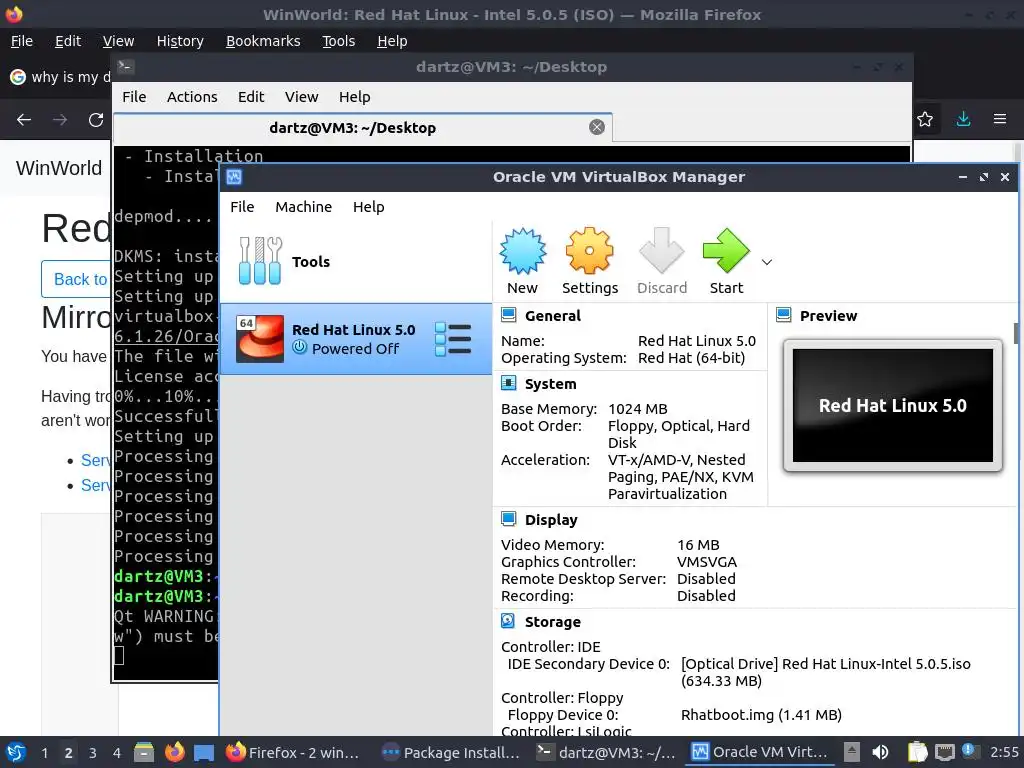Open the terminal File menu

134,97
